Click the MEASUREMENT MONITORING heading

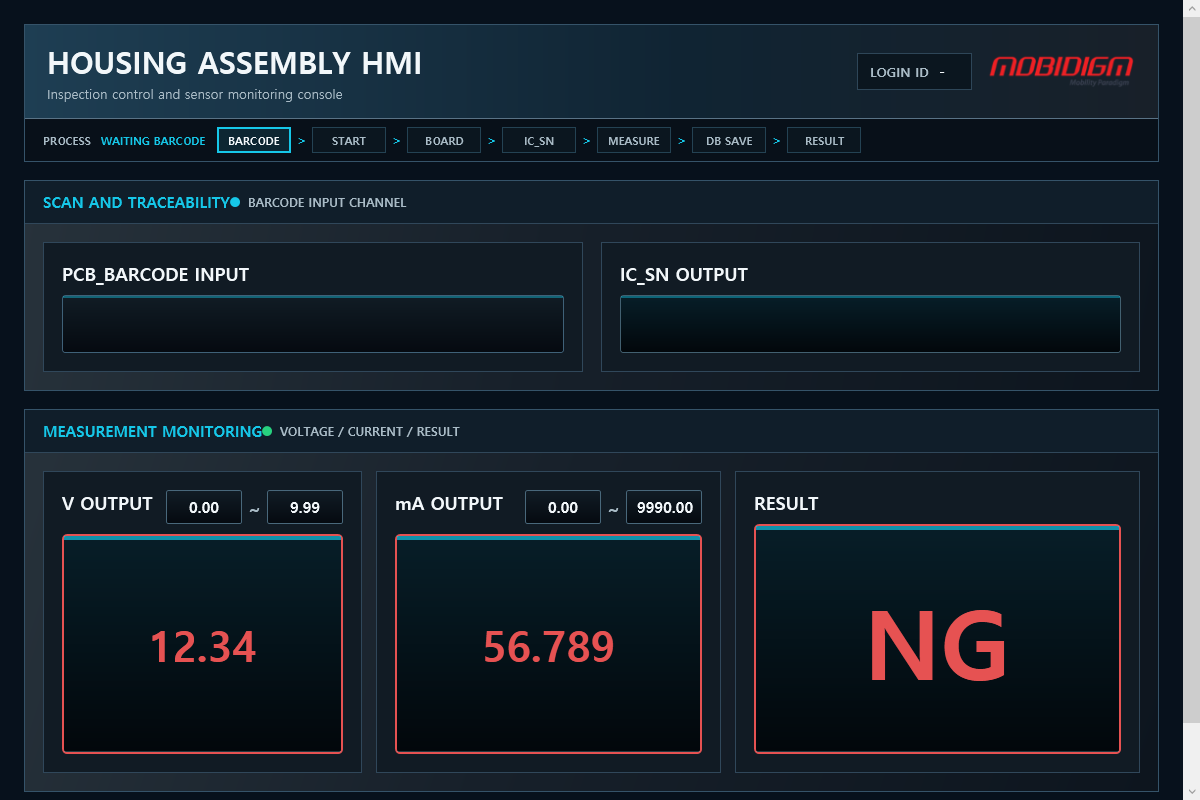coord(152,431)
